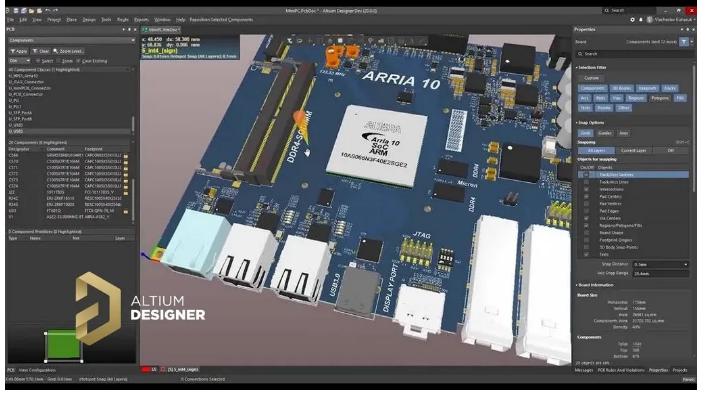Click the Apply filter button
710x393 pixels.
[x=19, y=51]
